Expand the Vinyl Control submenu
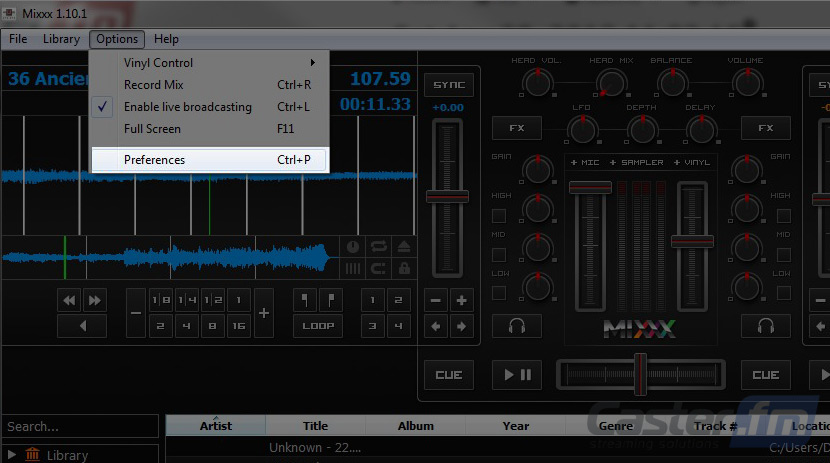Image resolution: width=830 pixels, height=463 pixels. pos(210,62)
